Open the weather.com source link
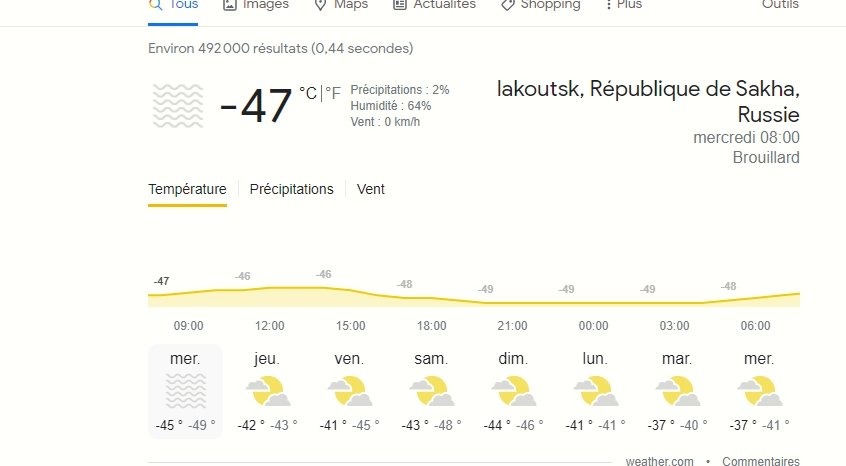Viewport: 846px width, 466px height. click(659, 461)
